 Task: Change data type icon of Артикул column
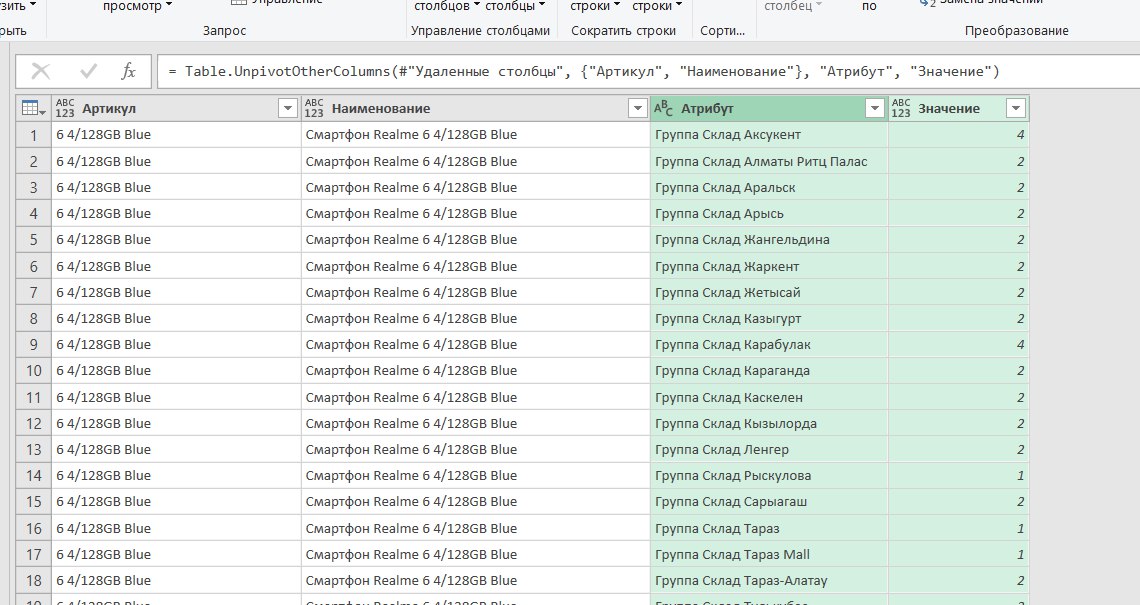(65, 108)
